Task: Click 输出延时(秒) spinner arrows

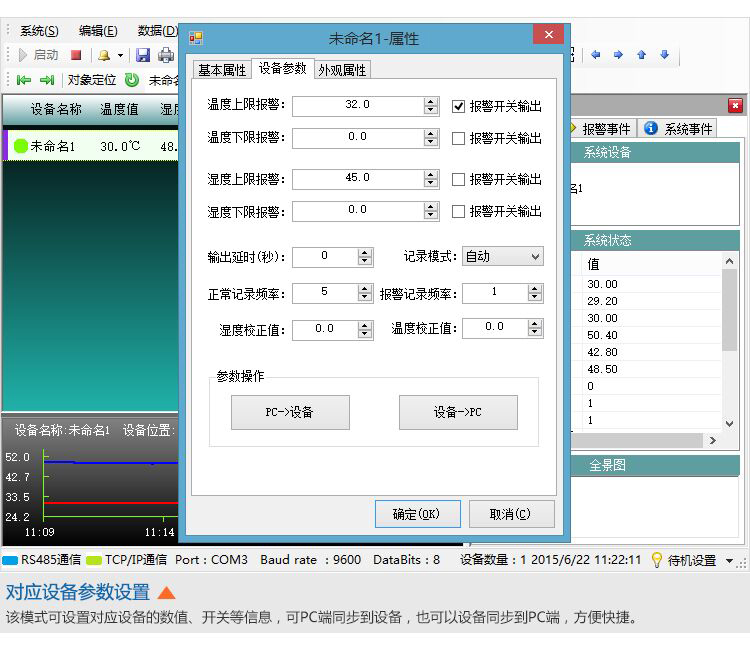Action: point(364,257)
